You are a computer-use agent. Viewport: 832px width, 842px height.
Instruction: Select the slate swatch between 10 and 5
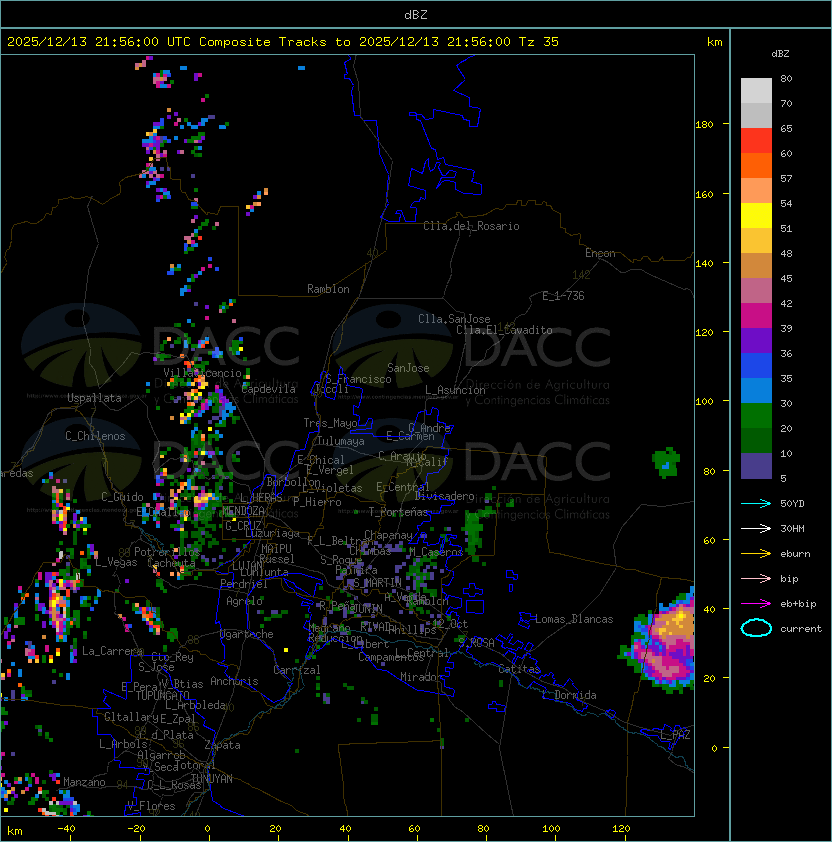tap(756, 466)
